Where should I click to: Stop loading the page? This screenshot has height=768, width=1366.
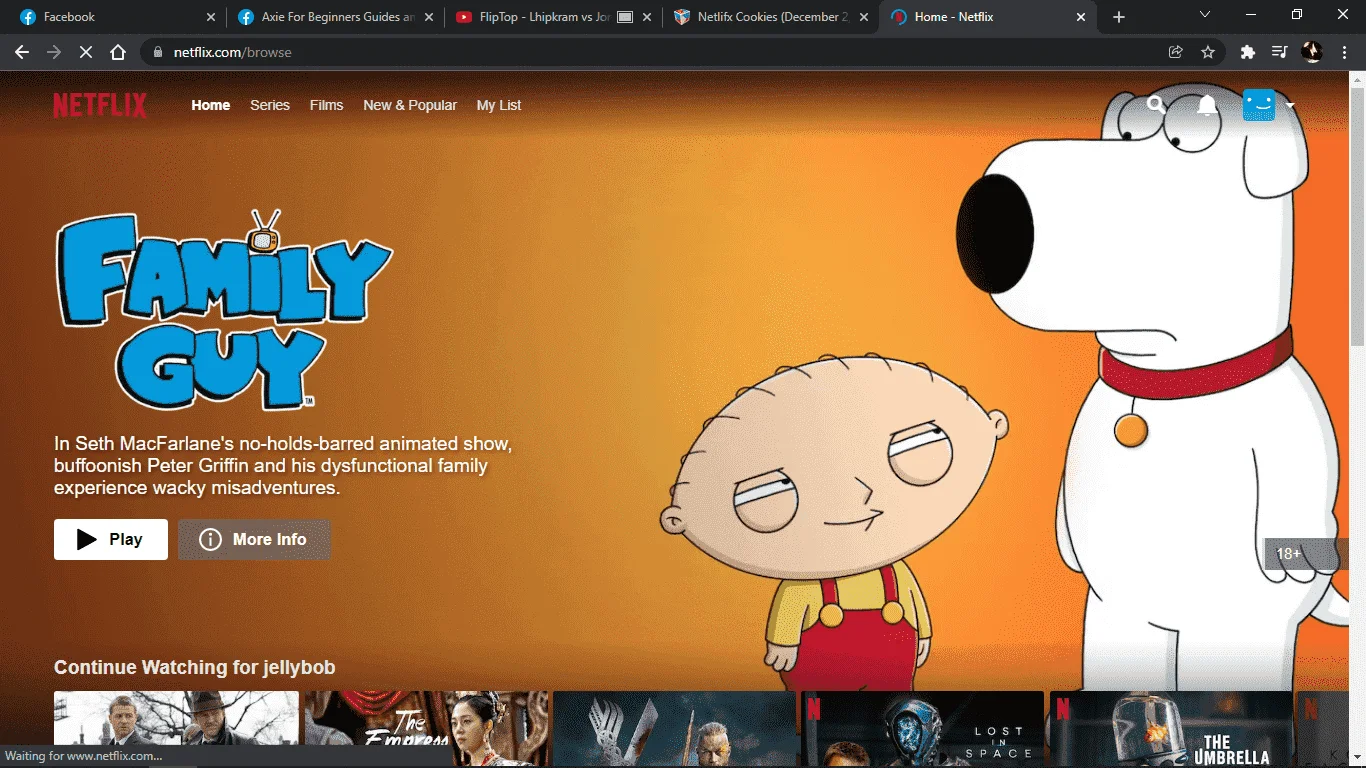click(86, 52)
